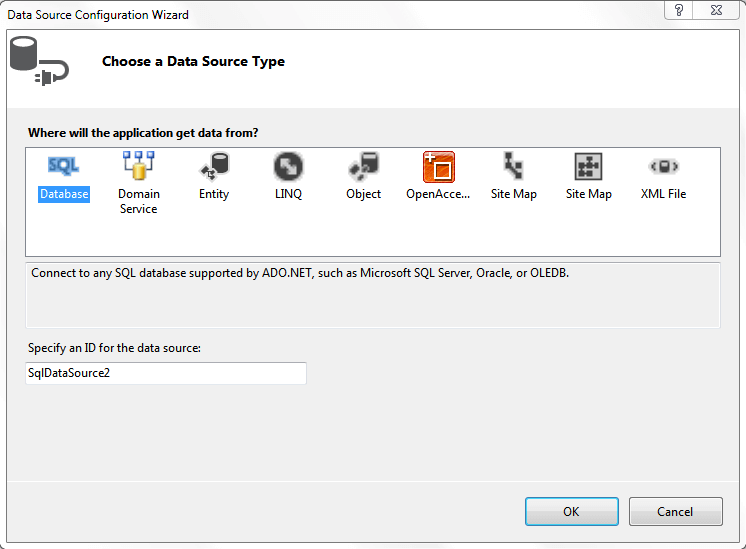The width and height of the screenshot is (746, 549).
Task: Click the database plug wizard header icon
Action: click(39, 61)
